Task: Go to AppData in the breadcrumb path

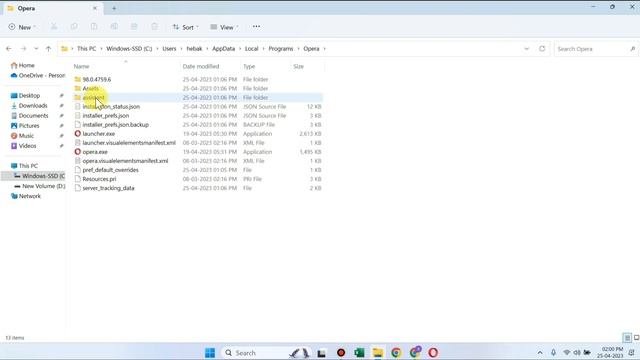Action: [x=223, y=49]
